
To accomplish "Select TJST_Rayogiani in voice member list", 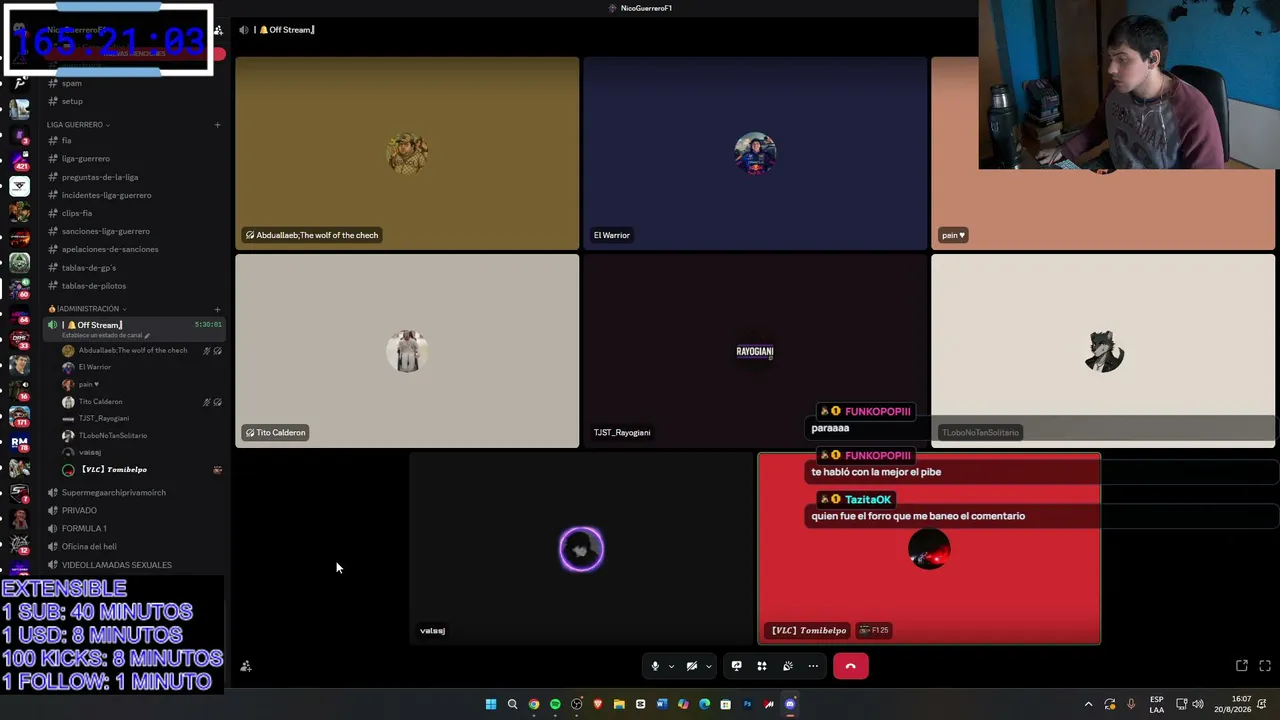I will 141,418.
